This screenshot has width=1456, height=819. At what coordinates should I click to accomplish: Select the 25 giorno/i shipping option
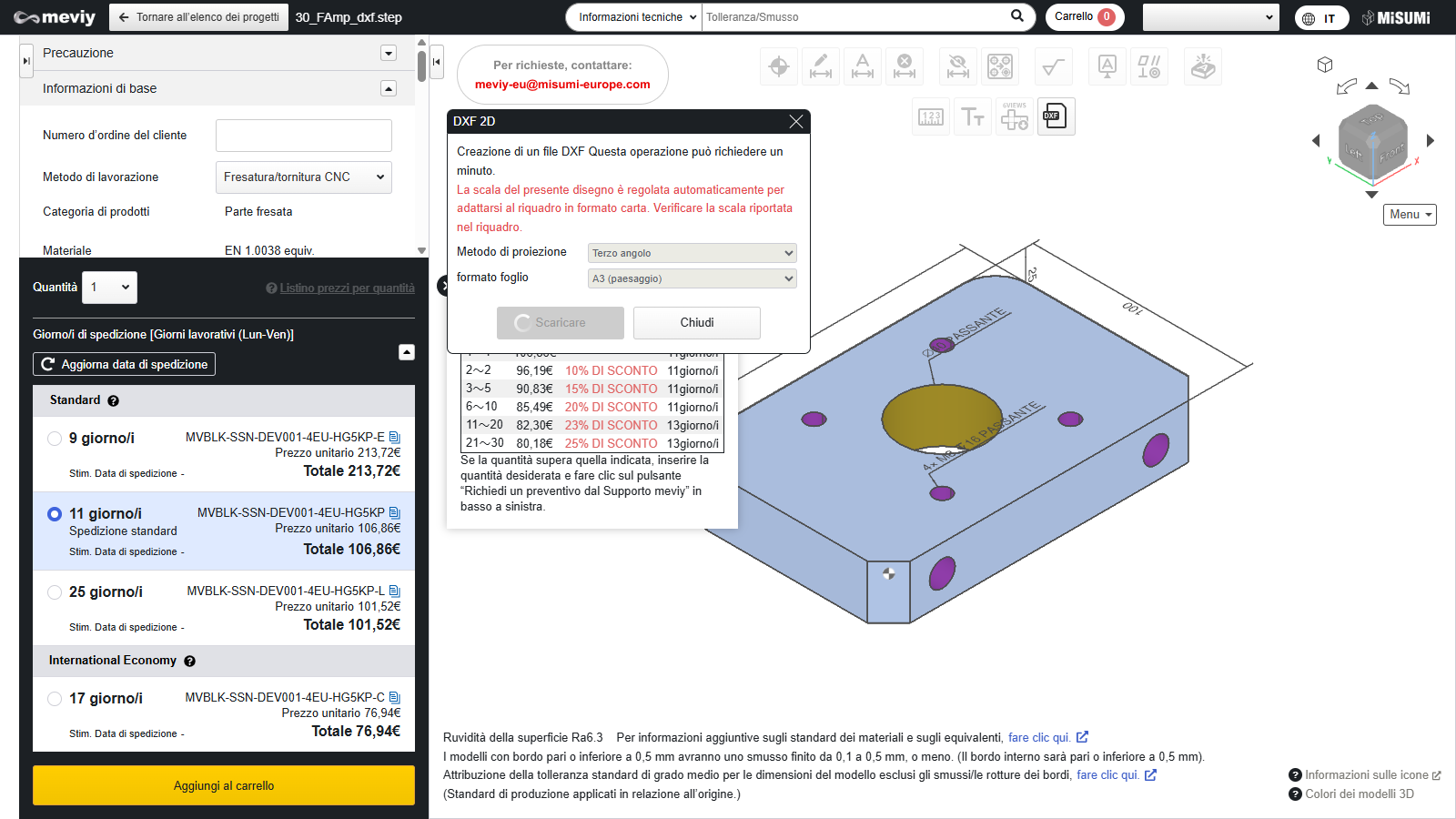coord(55,592)
